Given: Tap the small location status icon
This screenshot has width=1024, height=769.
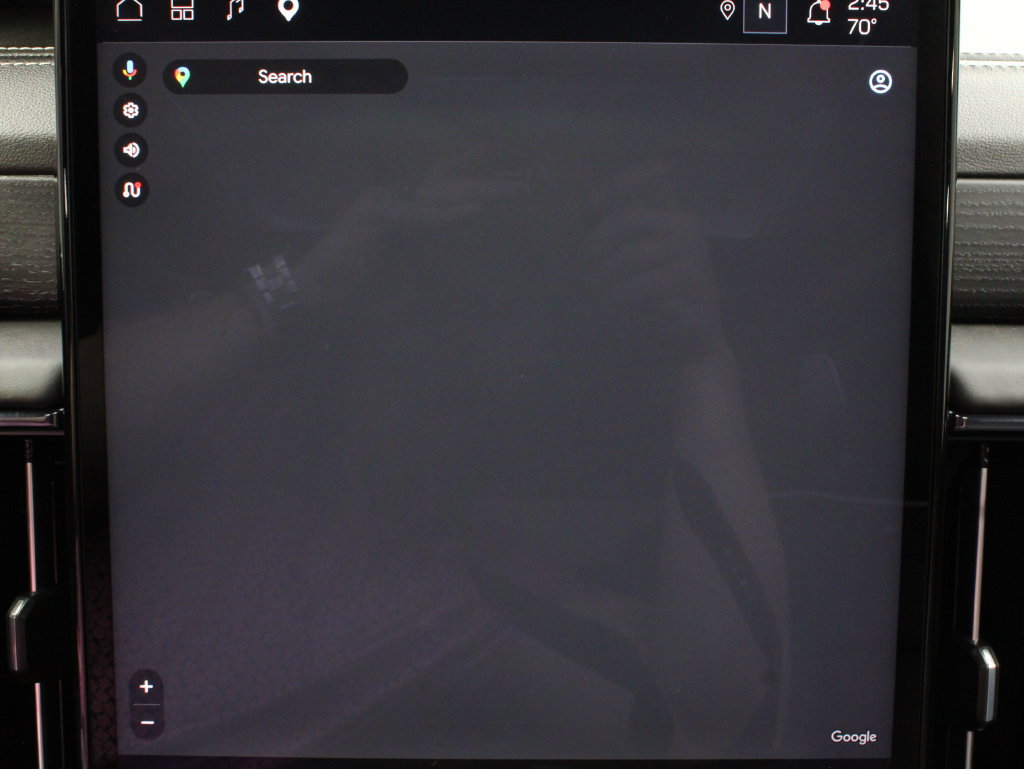Looking at the screenshot, I should [727, 10].
